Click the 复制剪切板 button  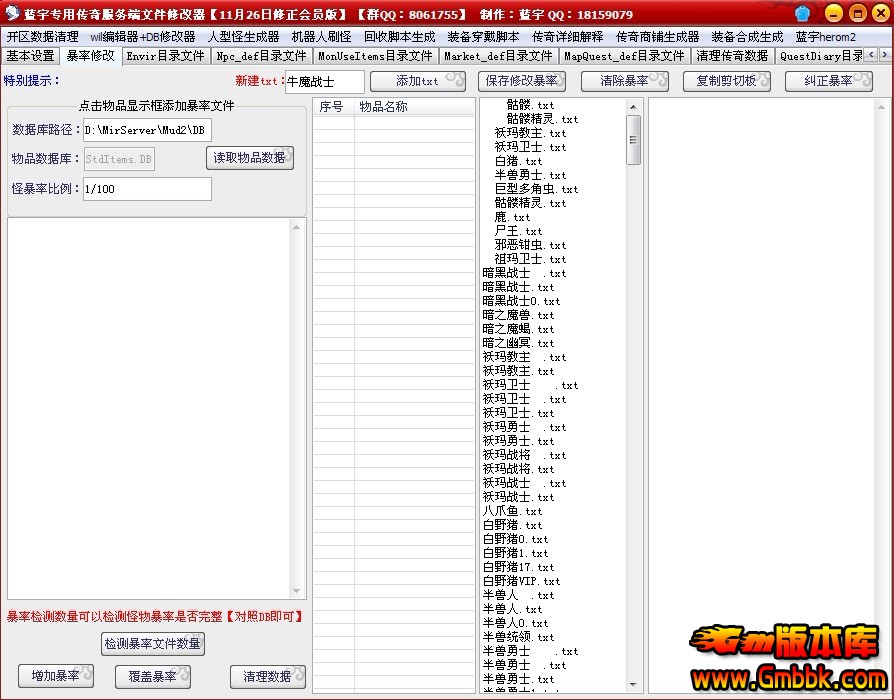pos(726,81)
